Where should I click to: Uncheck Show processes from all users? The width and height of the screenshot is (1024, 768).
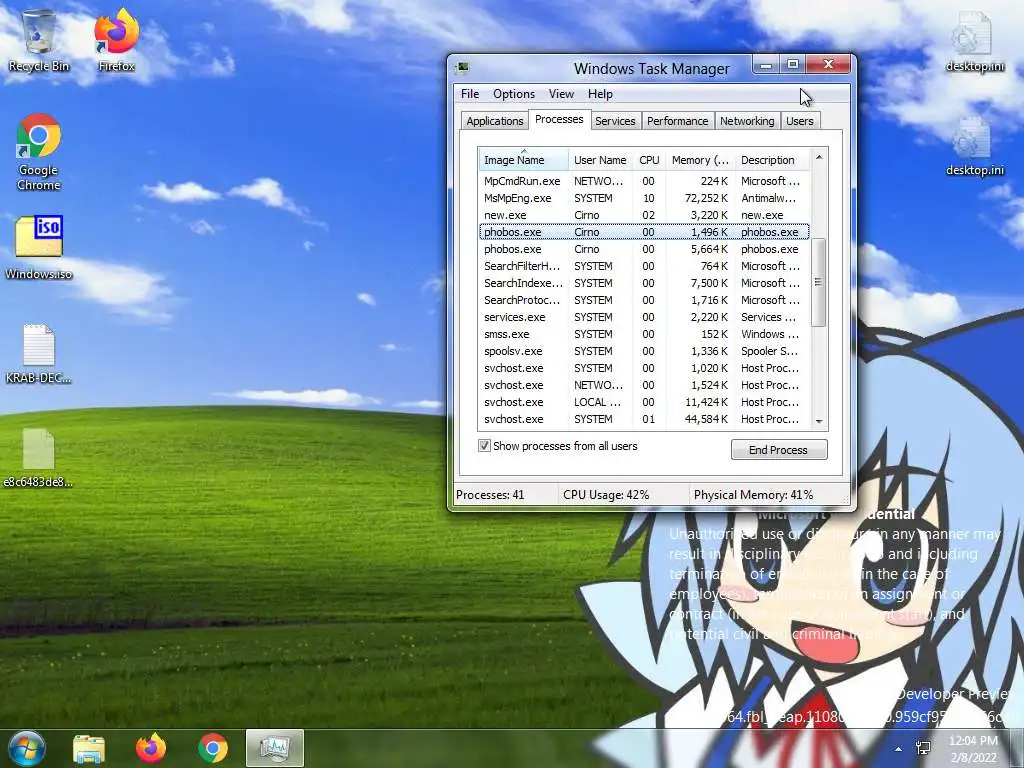pyautogui.click(x=484, y=446)
